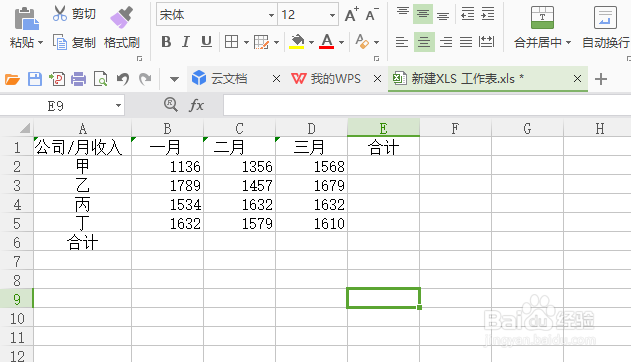Set top vertical alignment
This screenshot has height=362, width=631.
402,13
